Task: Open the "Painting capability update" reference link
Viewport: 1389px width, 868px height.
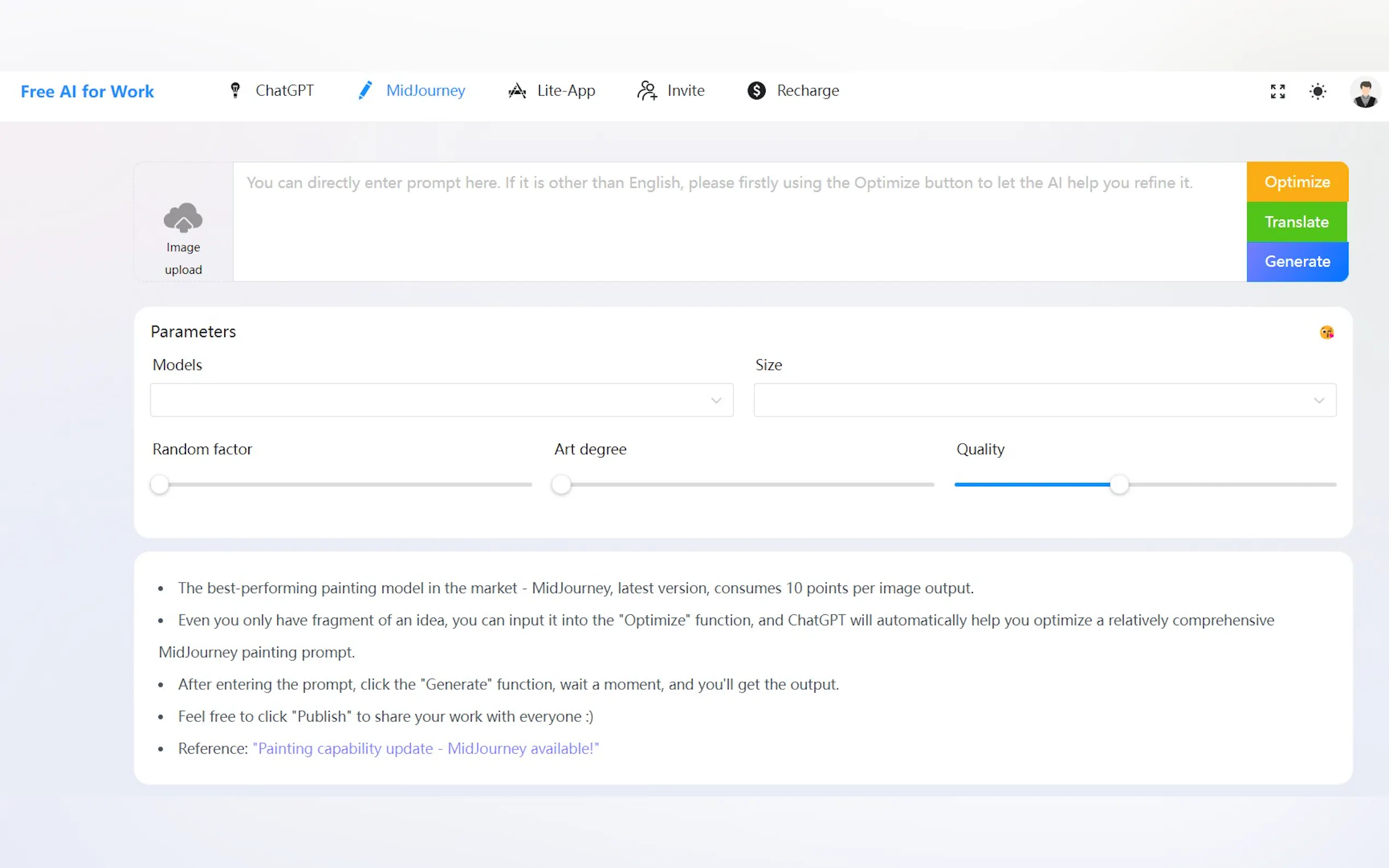Action: pos(425,749)
